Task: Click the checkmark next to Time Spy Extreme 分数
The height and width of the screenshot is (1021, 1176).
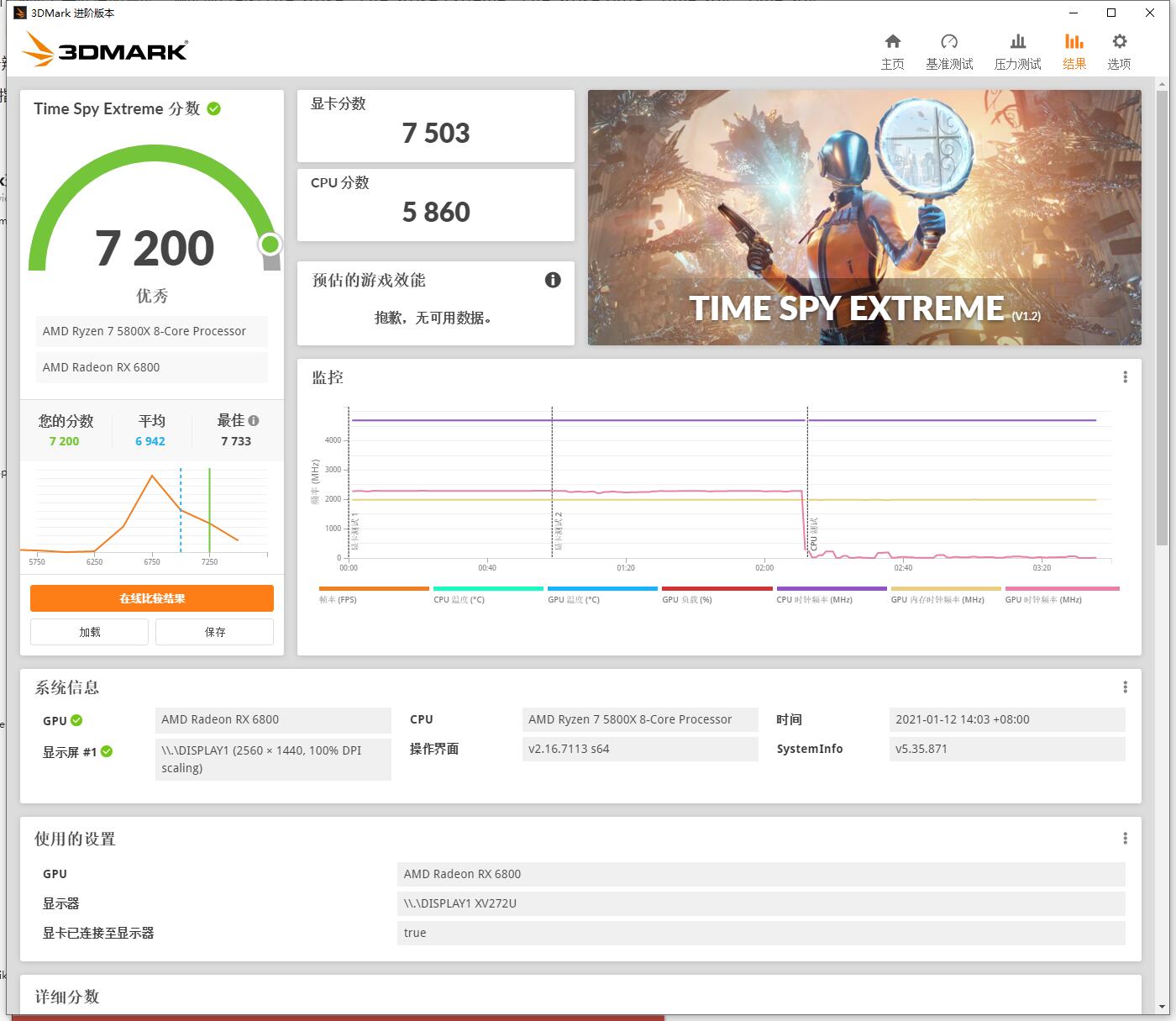Action: [215, 108]
